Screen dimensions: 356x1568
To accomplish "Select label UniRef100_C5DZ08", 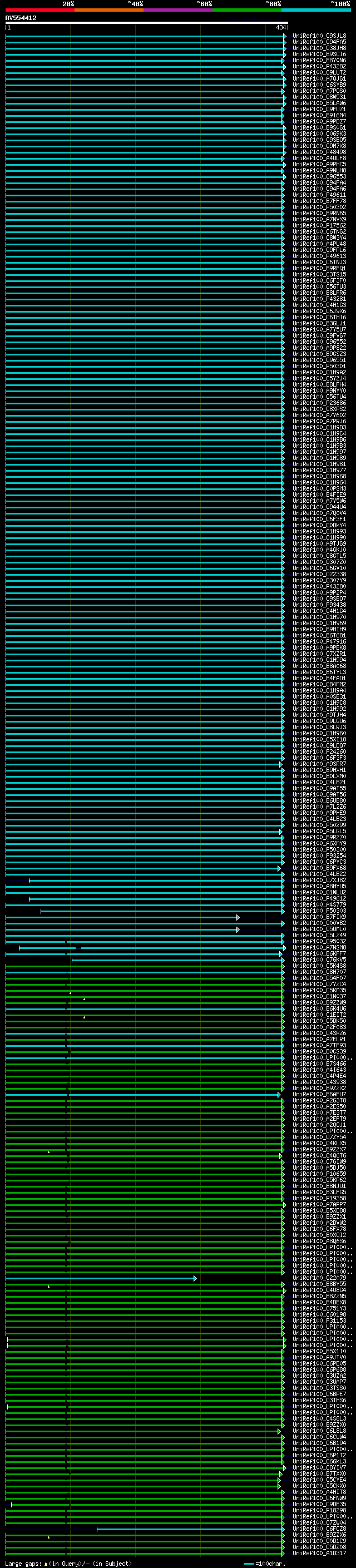I will click(319, 1547).
